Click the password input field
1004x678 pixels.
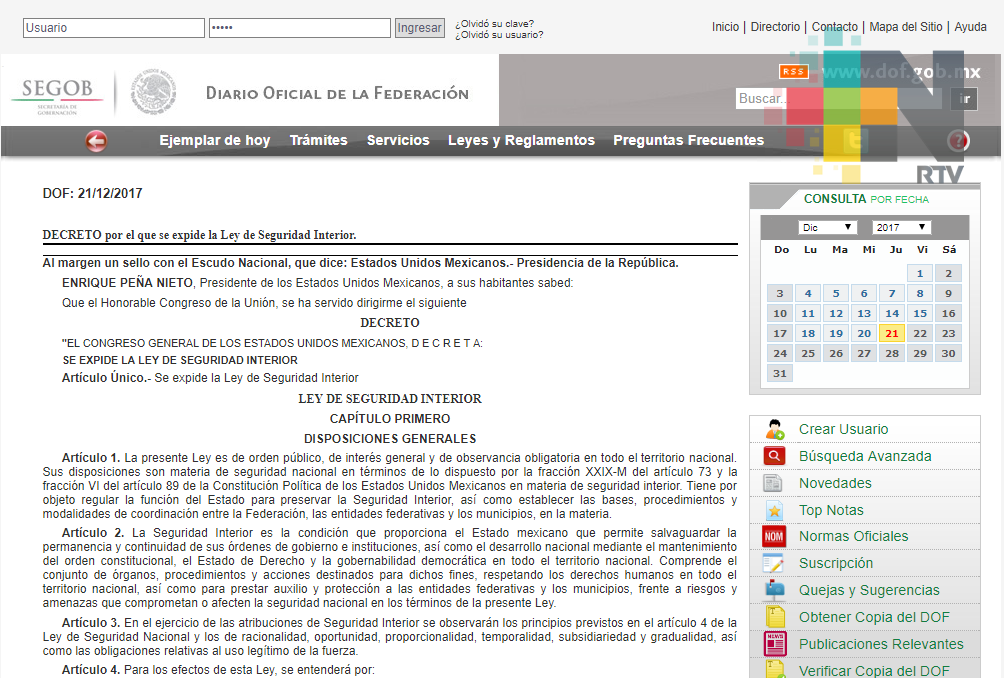click(x=300, y=28)
